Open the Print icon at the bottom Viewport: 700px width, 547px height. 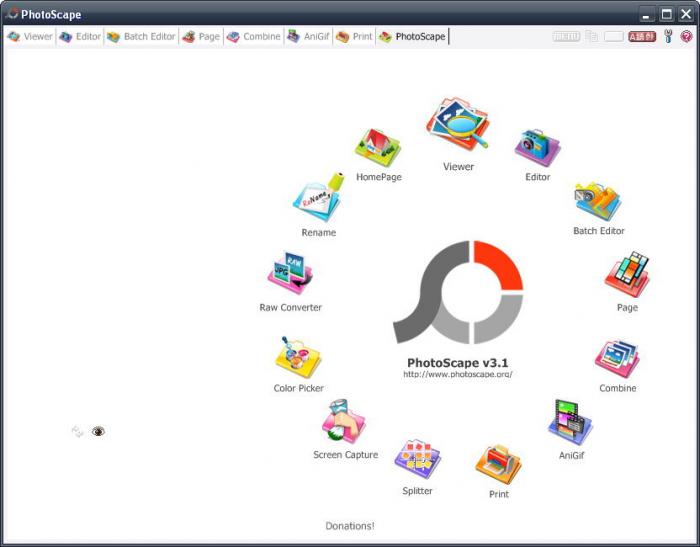tap(498, 463)
